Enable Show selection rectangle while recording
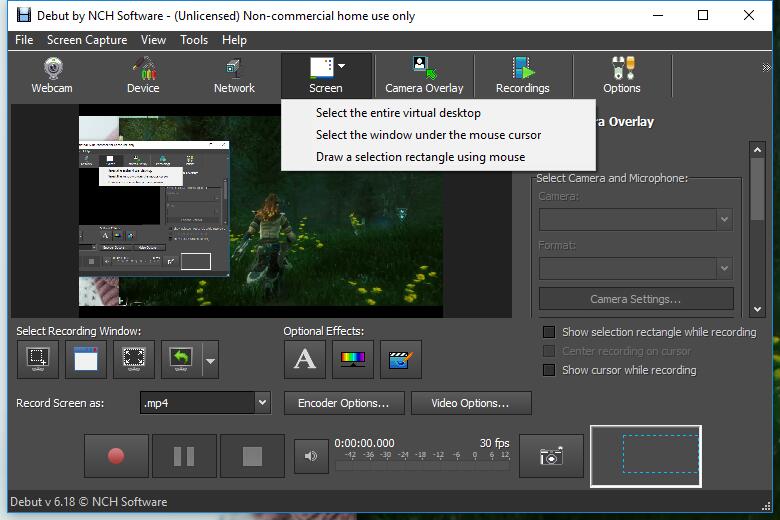The height and width of the screenshot is (520, 780). 548,332
